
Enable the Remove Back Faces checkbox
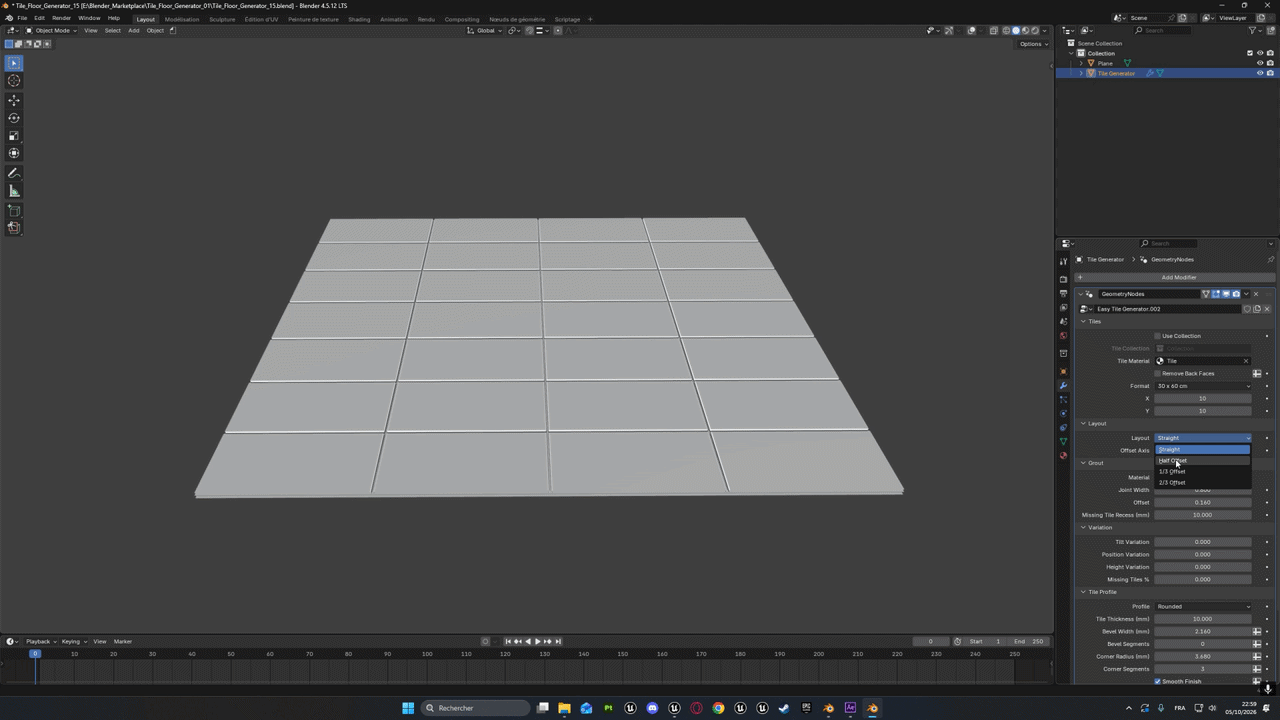click(1157, 373)
